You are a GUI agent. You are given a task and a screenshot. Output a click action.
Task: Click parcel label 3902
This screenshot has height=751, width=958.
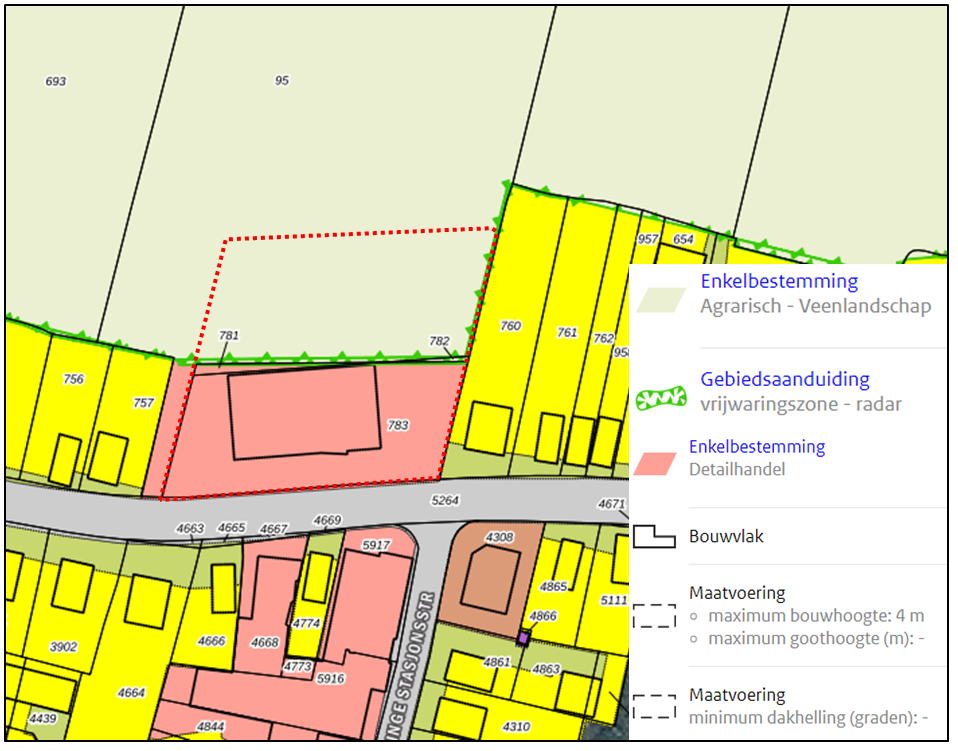pyautogui.click(x=64, y=646)
